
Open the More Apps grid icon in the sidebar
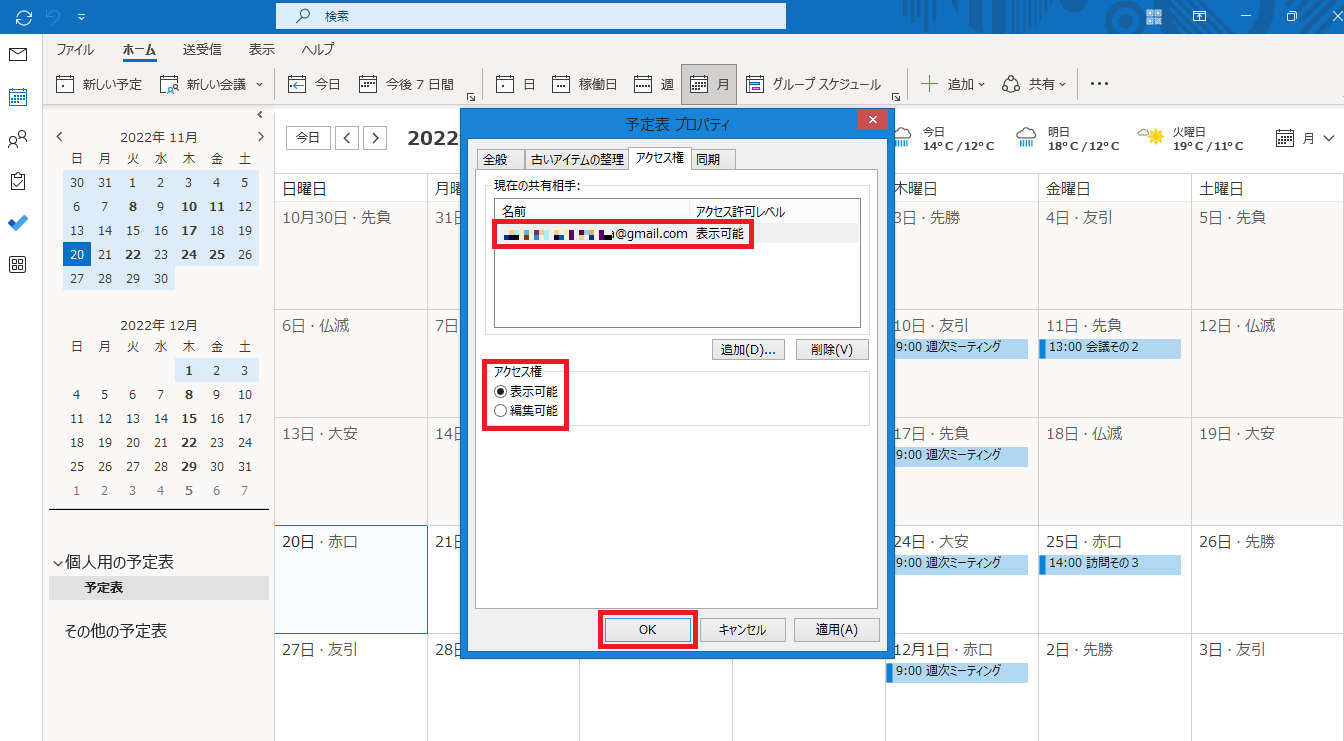coord(18,265)
